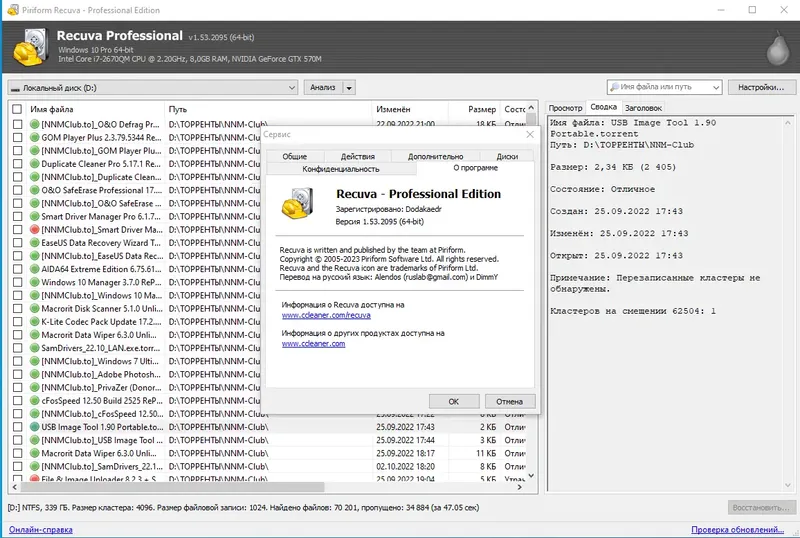Click horizontal scrollbar left arrow of file list
The height and width of the screenshot is (538, 800).
click(x=14, y=487)
